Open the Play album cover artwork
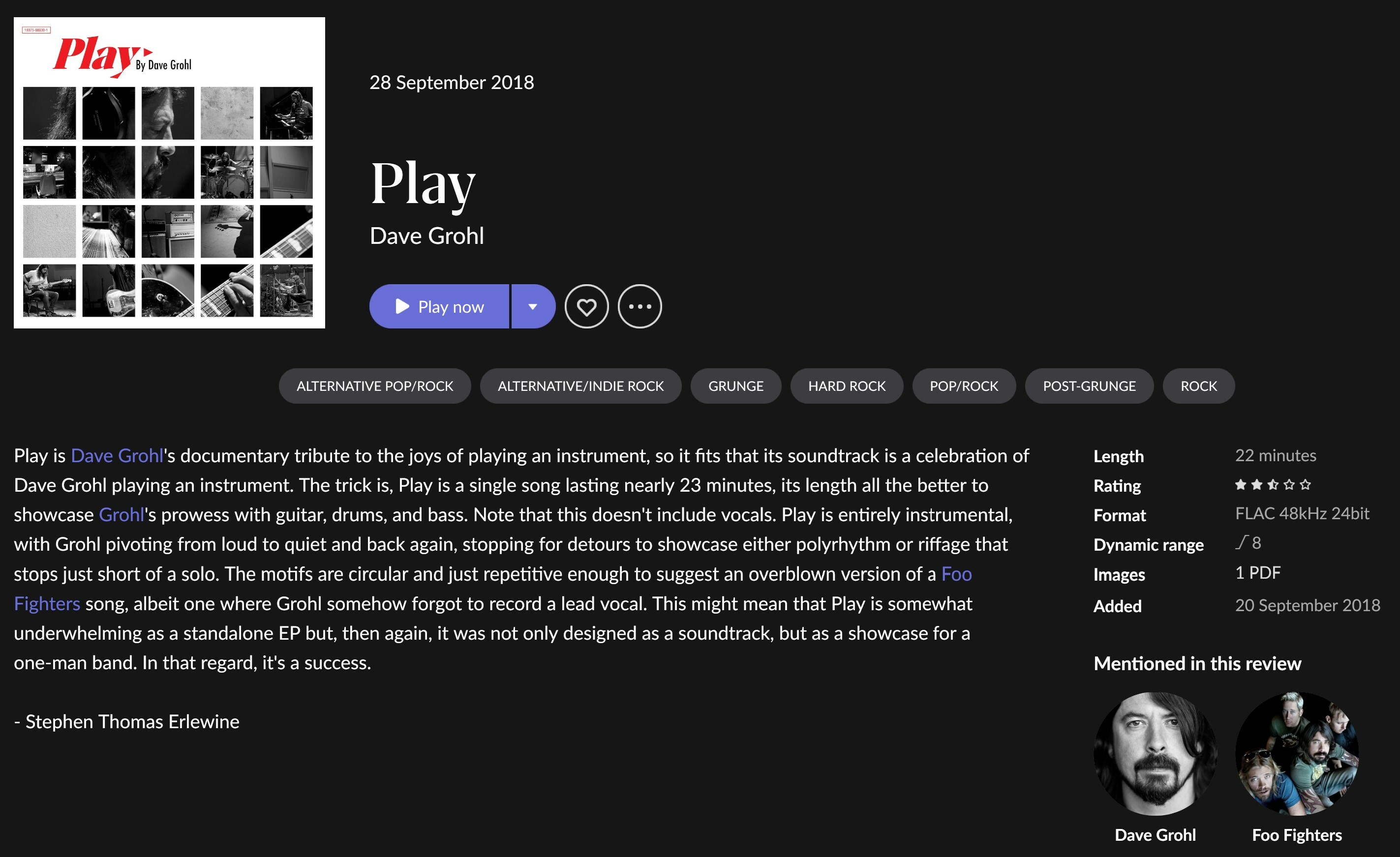1400x857 pixels. 169,173
